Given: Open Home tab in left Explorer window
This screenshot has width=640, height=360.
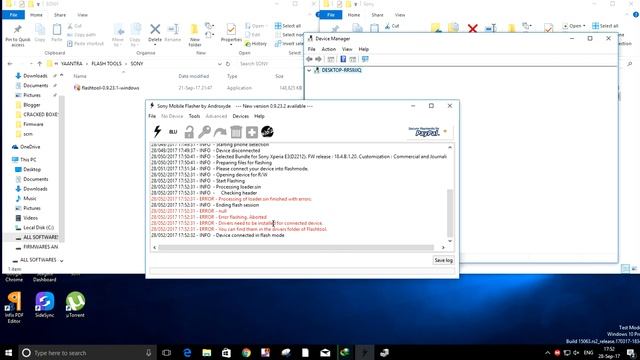Looking at the screenshot, I should point(36,15).
